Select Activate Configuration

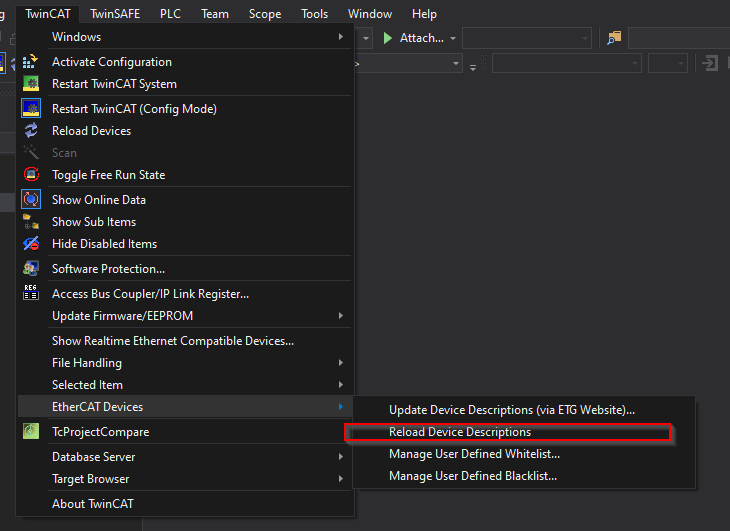(x=185, y=62)
